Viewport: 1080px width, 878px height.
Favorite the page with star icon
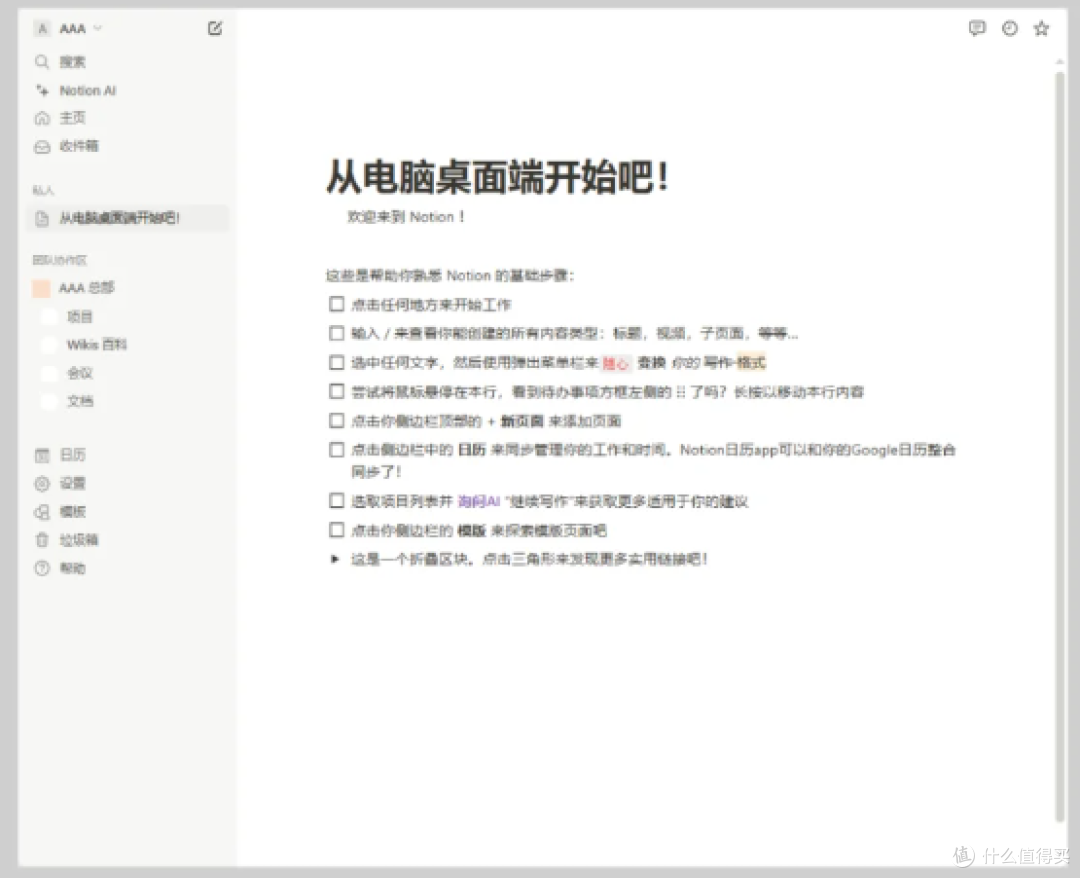coord(1041,28)
